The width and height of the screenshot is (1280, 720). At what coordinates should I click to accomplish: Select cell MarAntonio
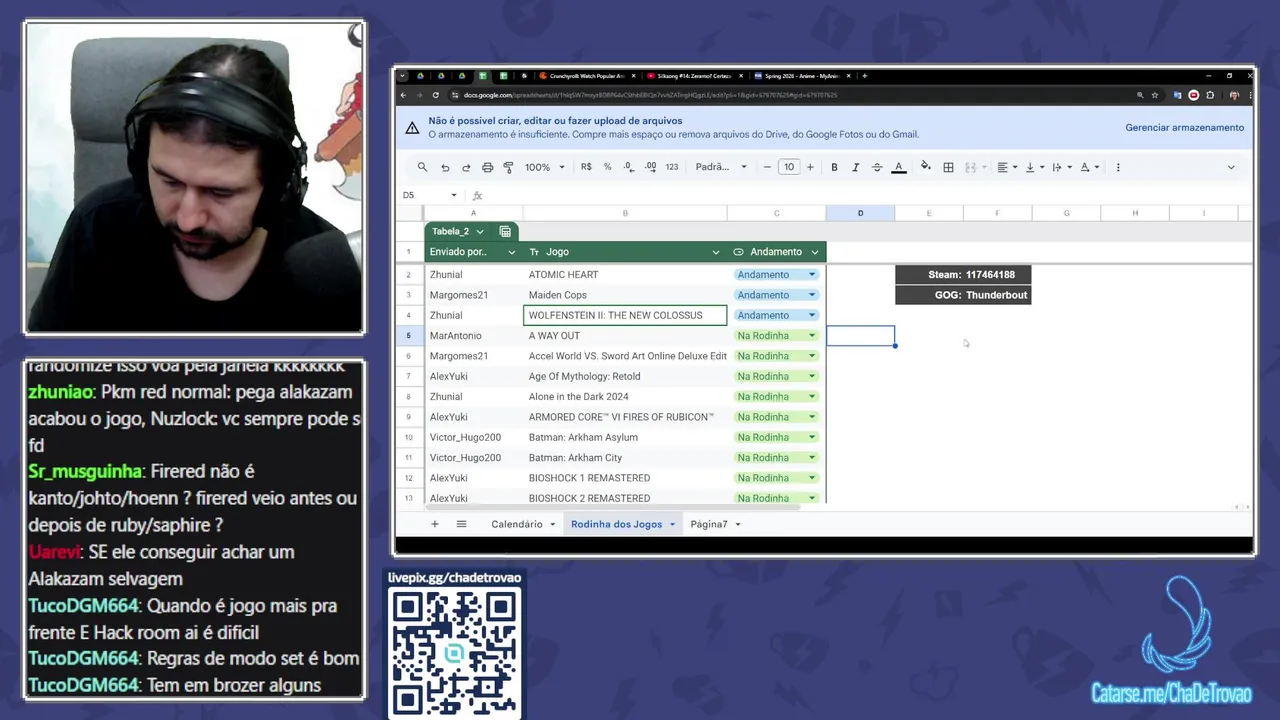[474, 336]
